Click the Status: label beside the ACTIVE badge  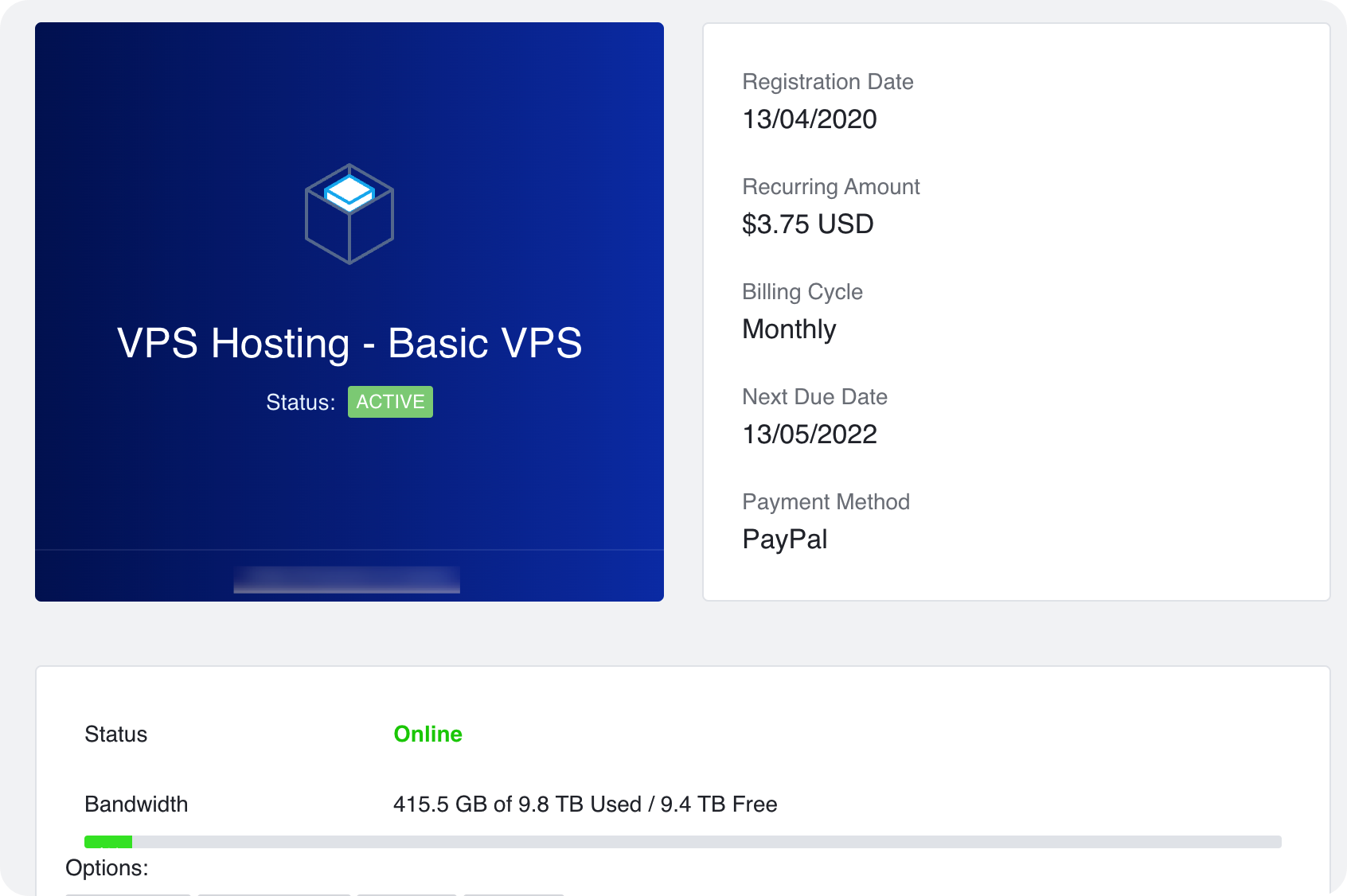301,403
